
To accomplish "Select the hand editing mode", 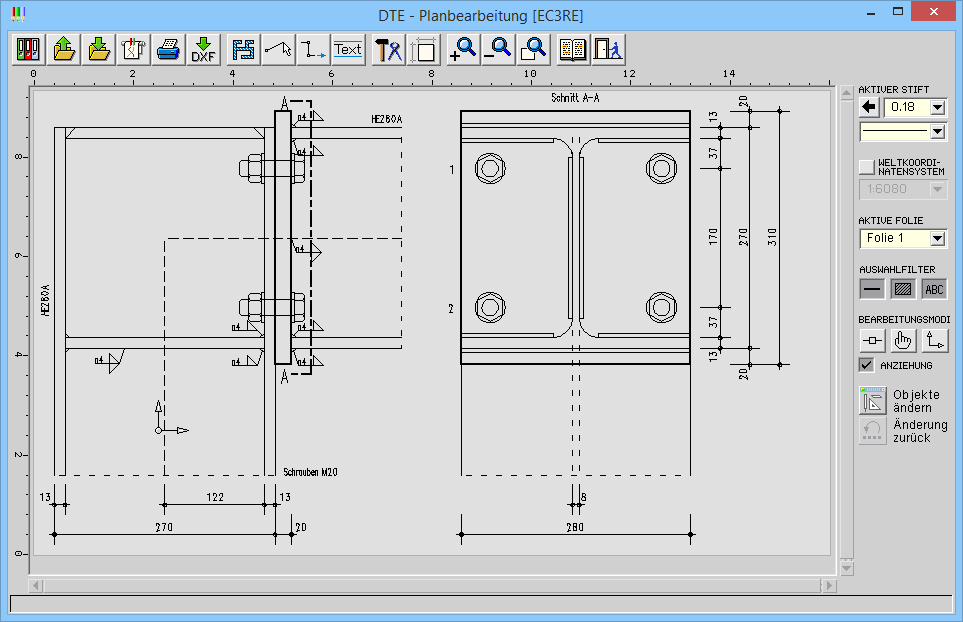I will click(x=903, y=340).
